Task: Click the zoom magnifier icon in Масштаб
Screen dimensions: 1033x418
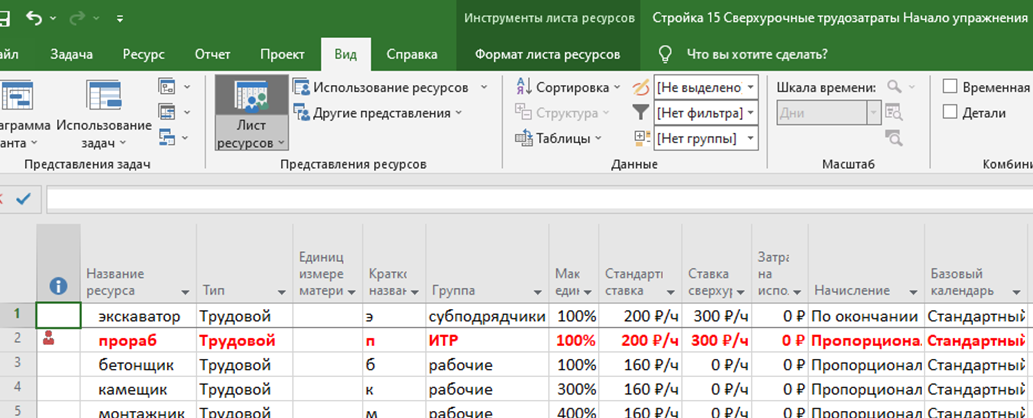Action: 894,86
